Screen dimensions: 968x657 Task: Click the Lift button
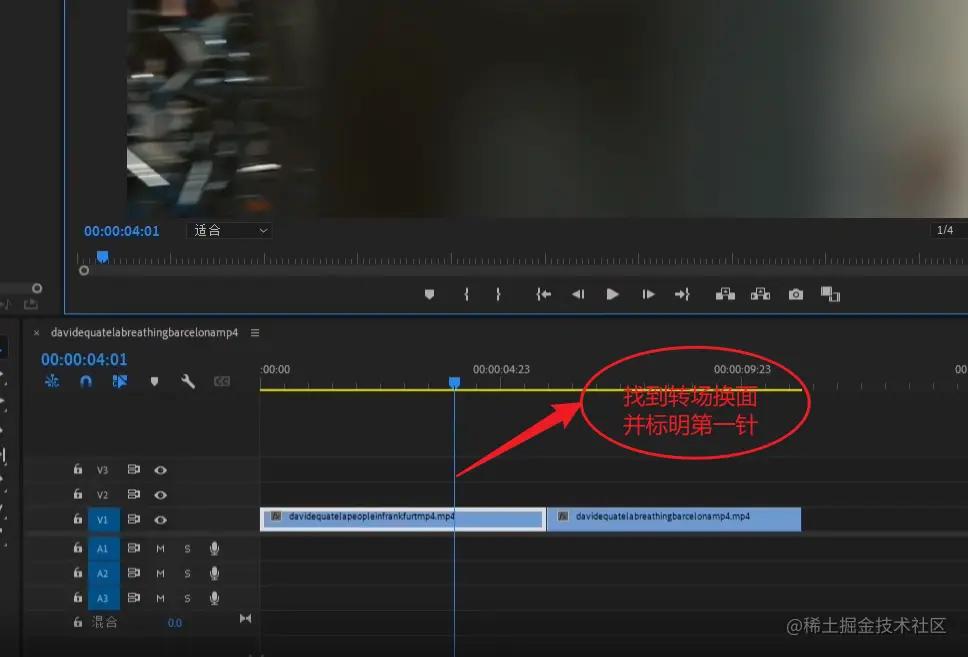coord(725,295)
